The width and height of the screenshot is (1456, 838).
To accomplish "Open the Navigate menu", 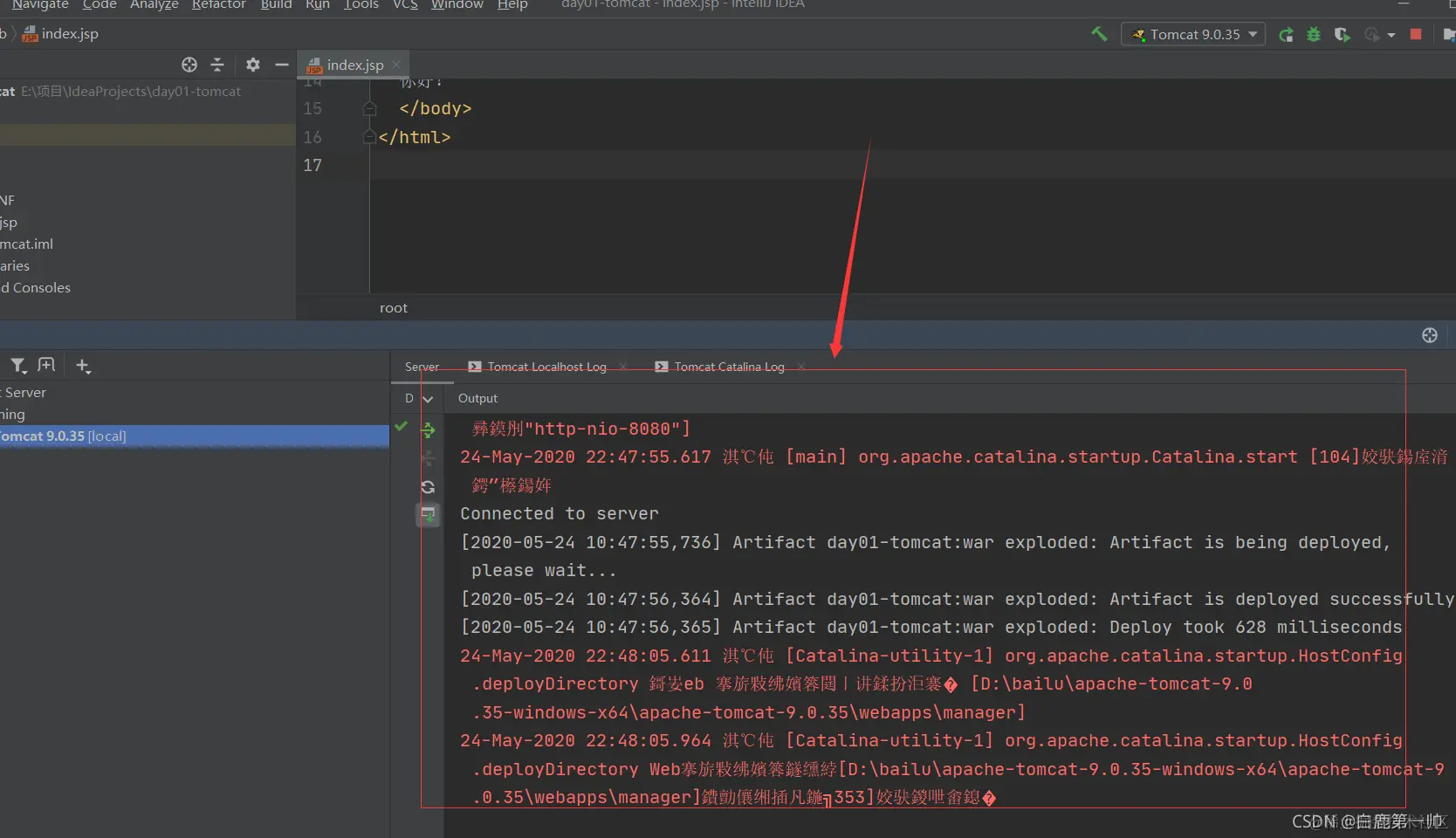I will click(40, 5).
